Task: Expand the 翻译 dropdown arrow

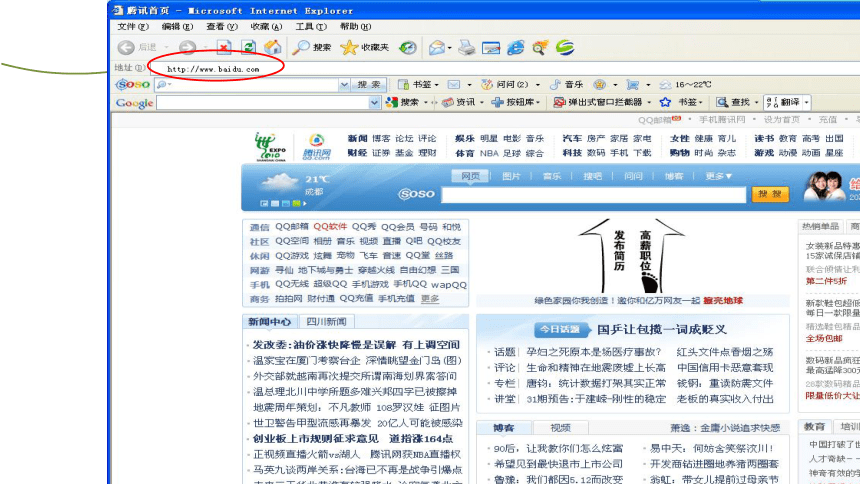Action: [806, 102]
